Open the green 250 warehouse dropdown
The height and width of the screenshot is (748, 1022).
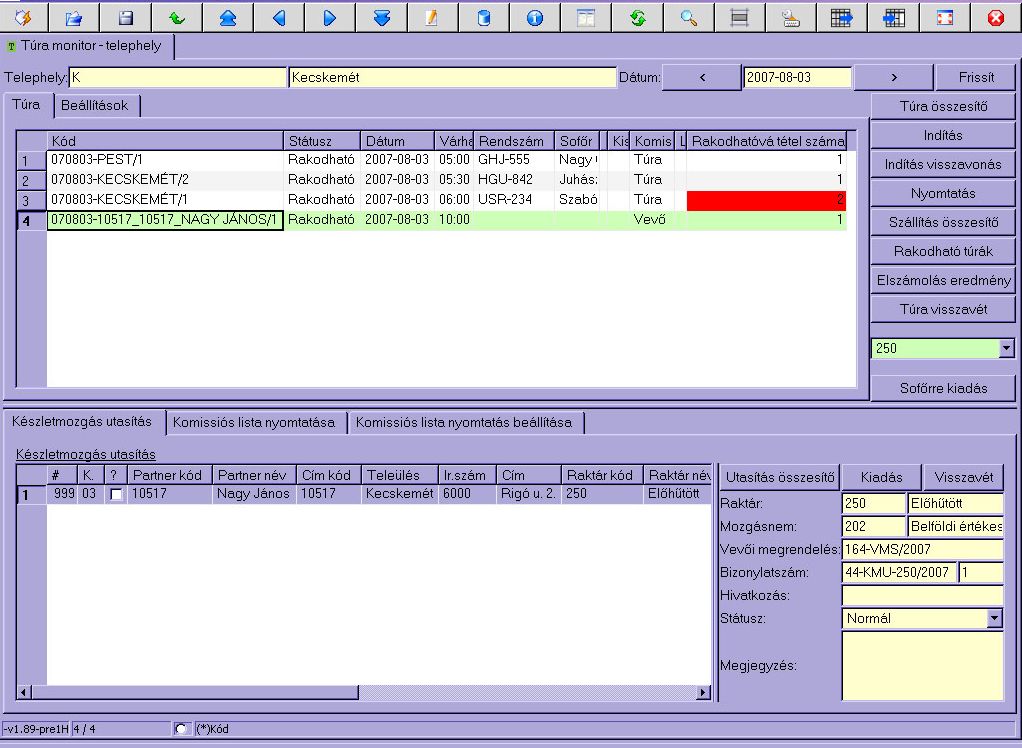(1006, 348)
